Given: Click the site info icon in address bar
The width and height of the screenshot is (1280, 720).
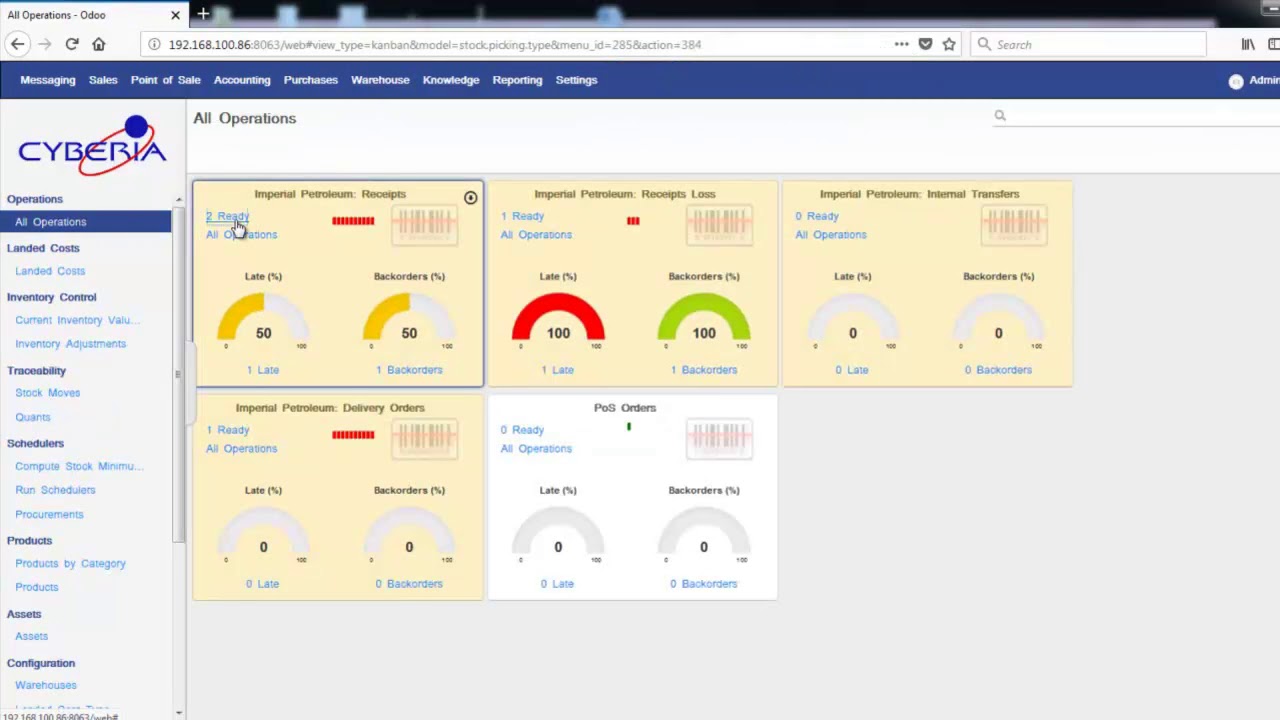Looking at the screenshot, I should [x=153, y=44].
